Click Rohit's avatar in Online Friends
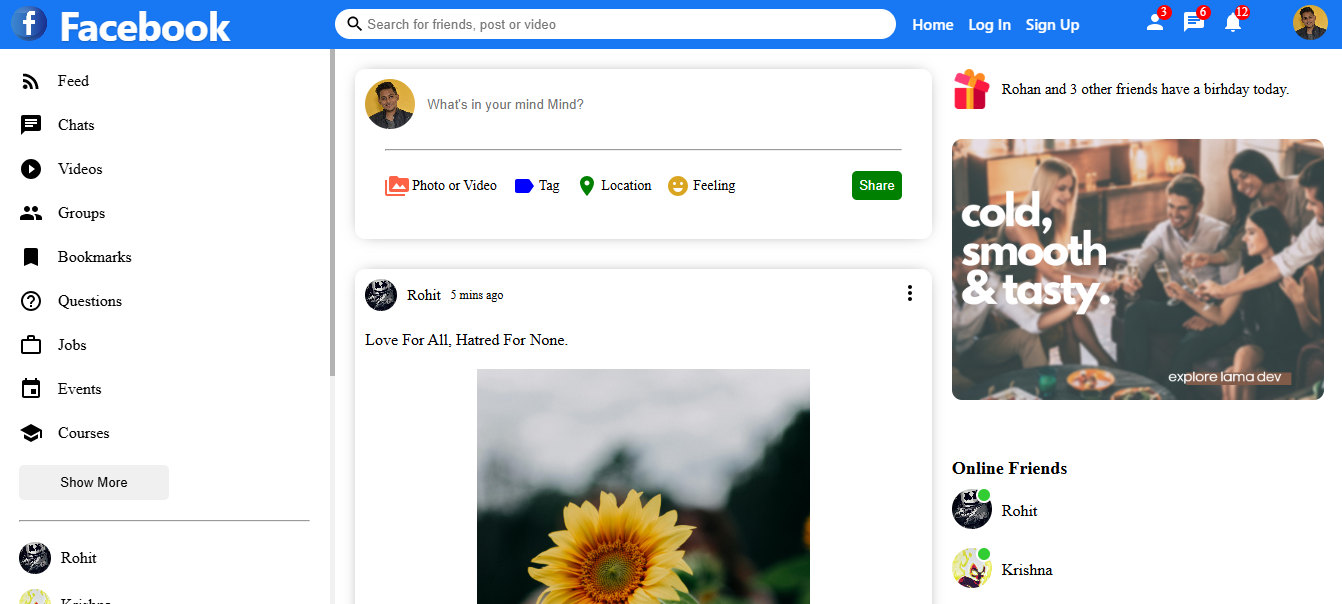This screenshot has width=1342, height=604. [x=971, y=509]
